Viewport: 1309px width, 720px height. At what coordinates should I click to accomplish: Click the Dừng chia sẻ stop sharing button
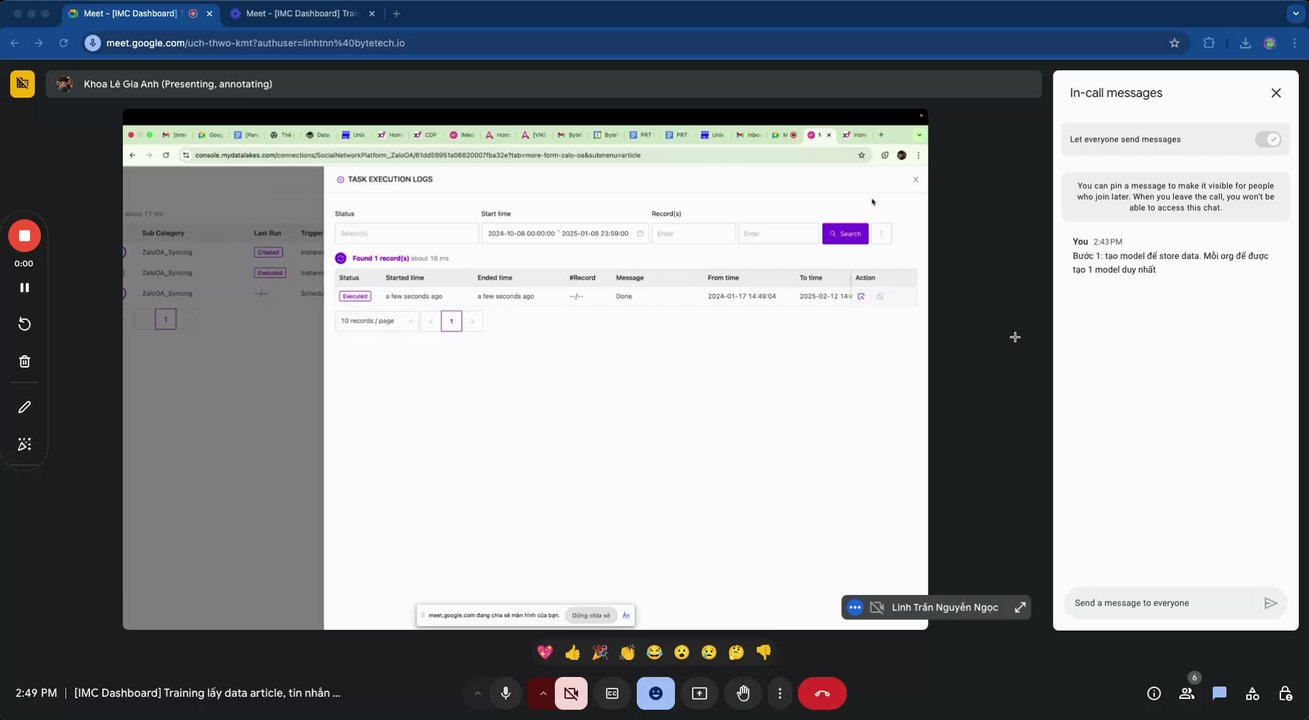(x=591, y=615)
